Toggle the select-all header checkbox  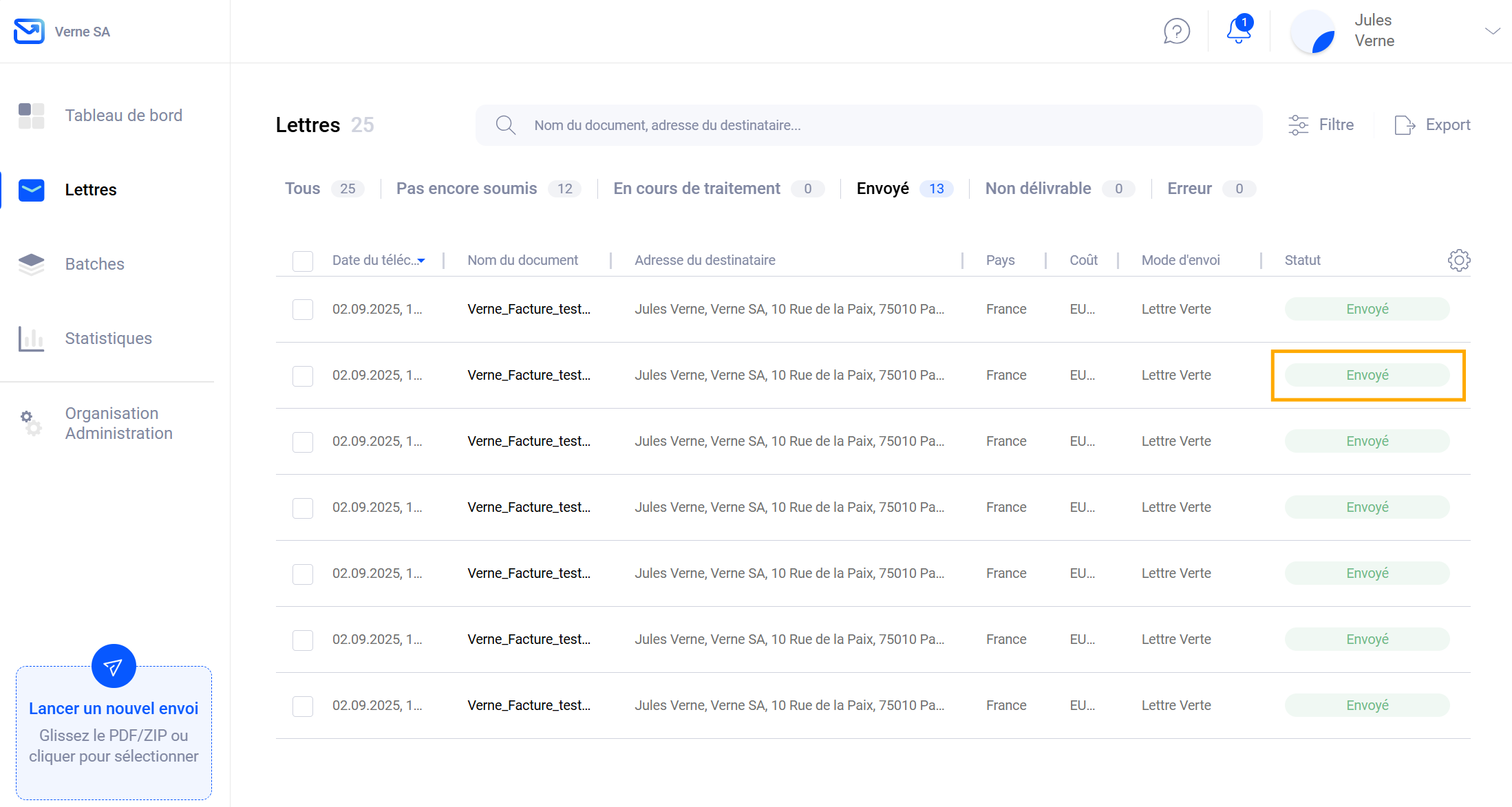[x=303, y=261]
